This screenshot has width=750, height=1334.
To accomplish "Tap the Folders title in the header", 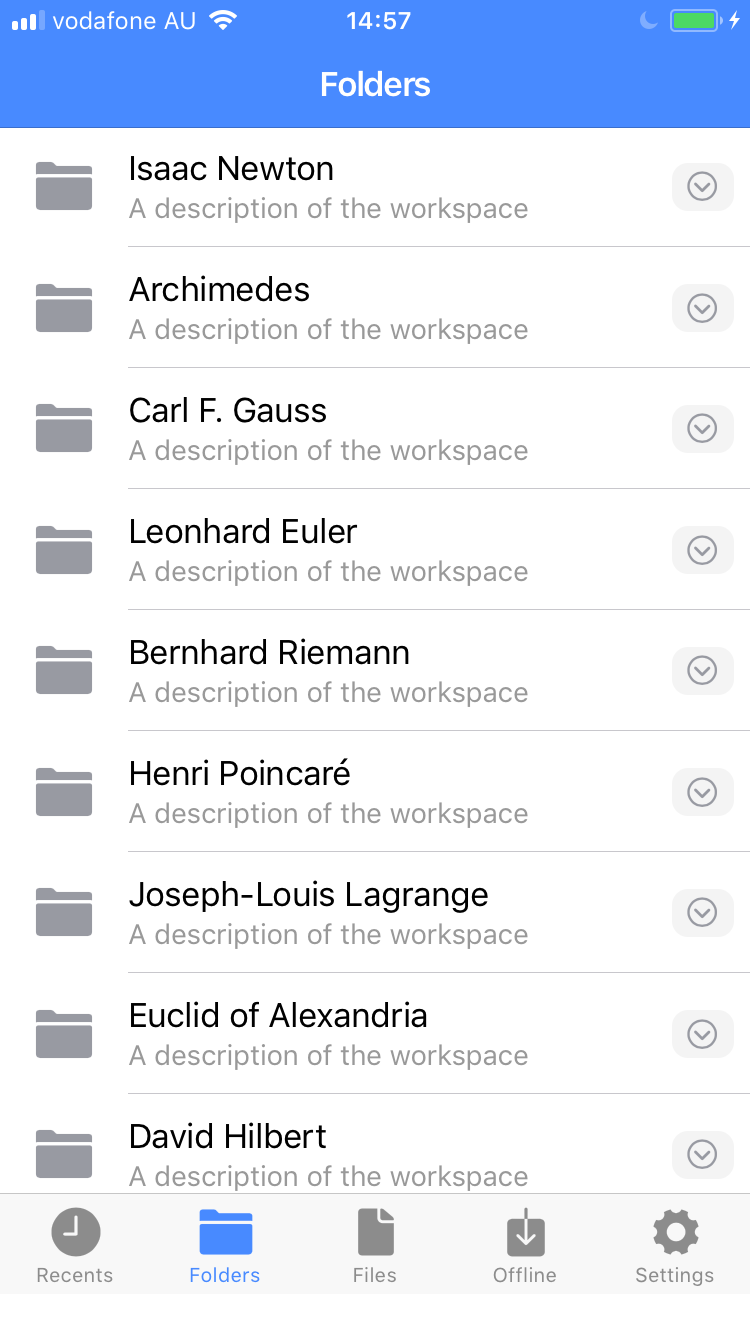I will [375, 84].
